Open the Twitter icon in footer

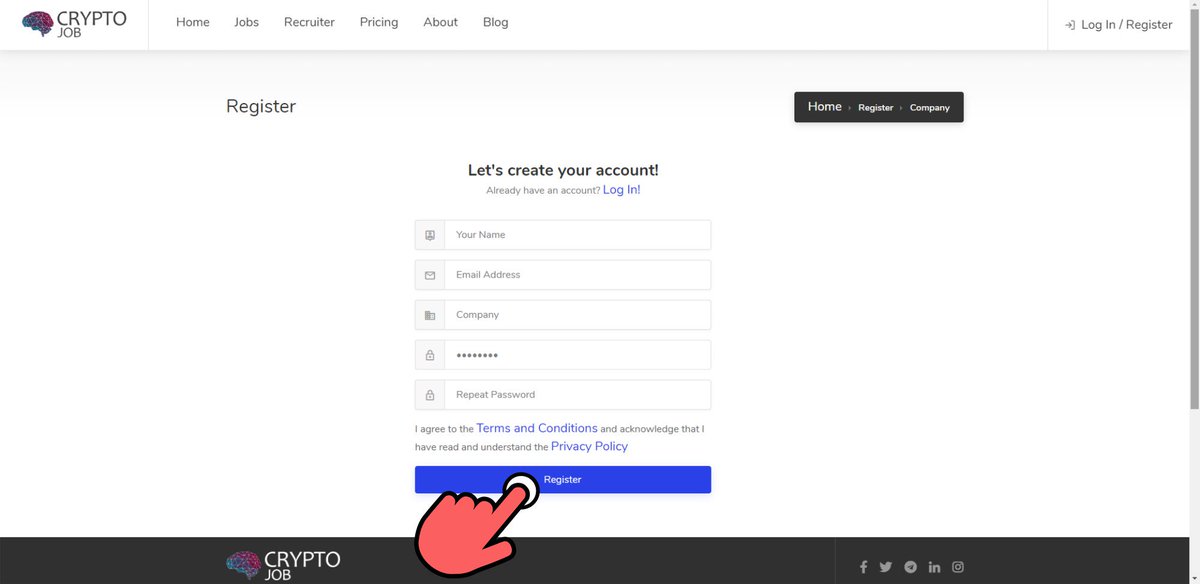(886, 567)
